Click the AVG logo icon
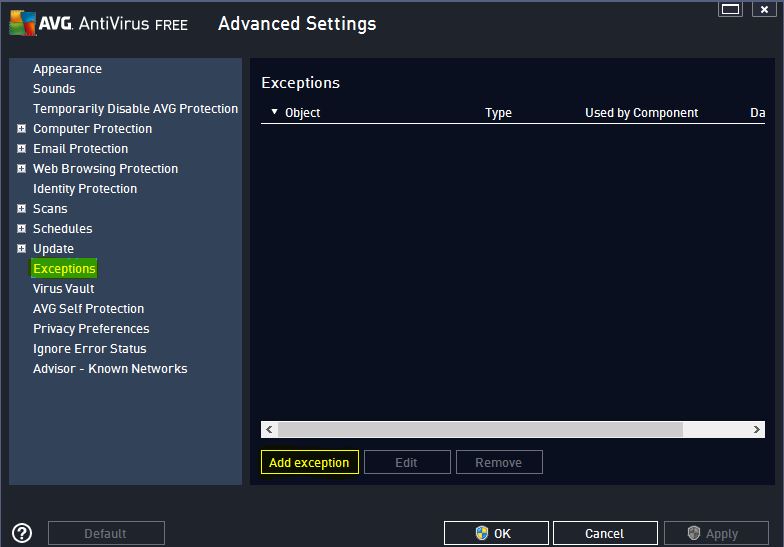This screenshot has height=547, width=784. tap(22, 22)
